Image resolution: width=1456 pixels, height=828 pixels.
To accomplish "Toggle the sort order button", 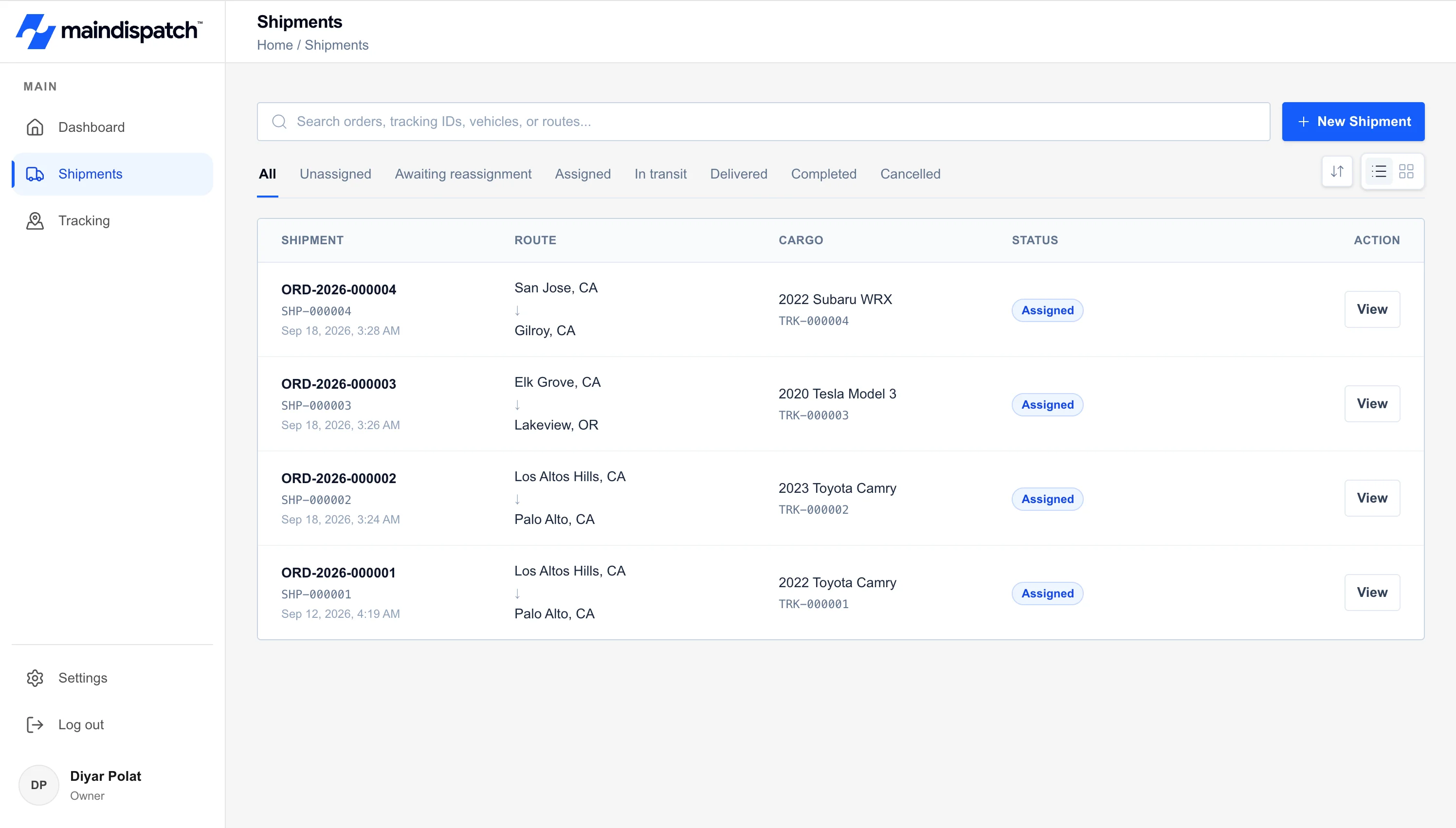I will click(x=1337, y=171).
